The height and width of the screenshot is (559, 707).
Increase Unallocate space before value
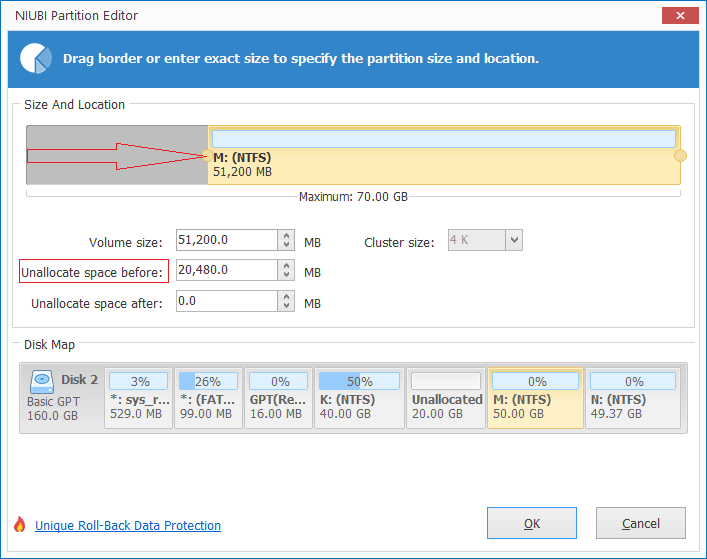(x=287, y=265)
